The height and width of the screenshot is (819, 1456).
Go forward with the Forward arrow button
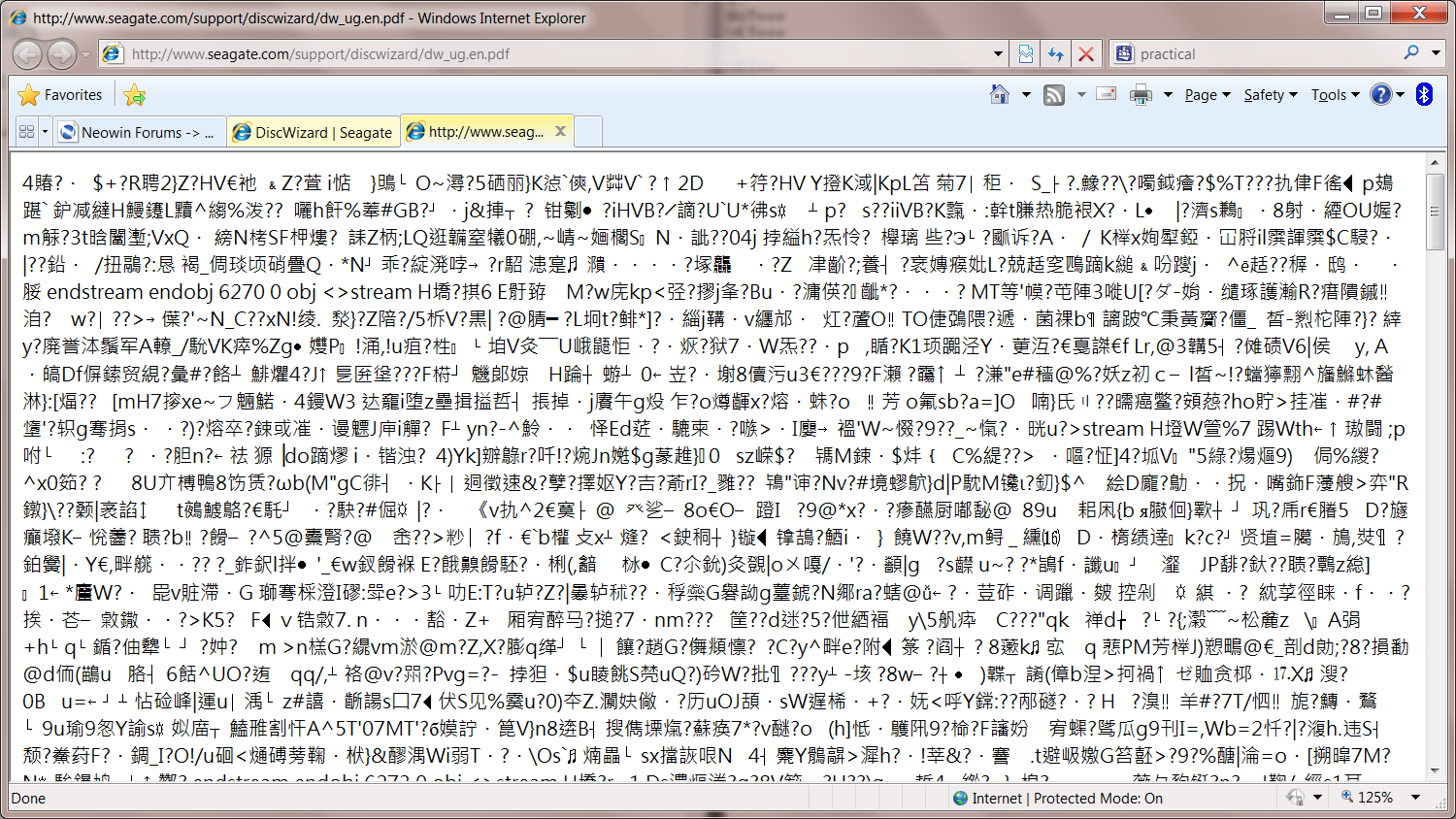(x=61, y=54)
